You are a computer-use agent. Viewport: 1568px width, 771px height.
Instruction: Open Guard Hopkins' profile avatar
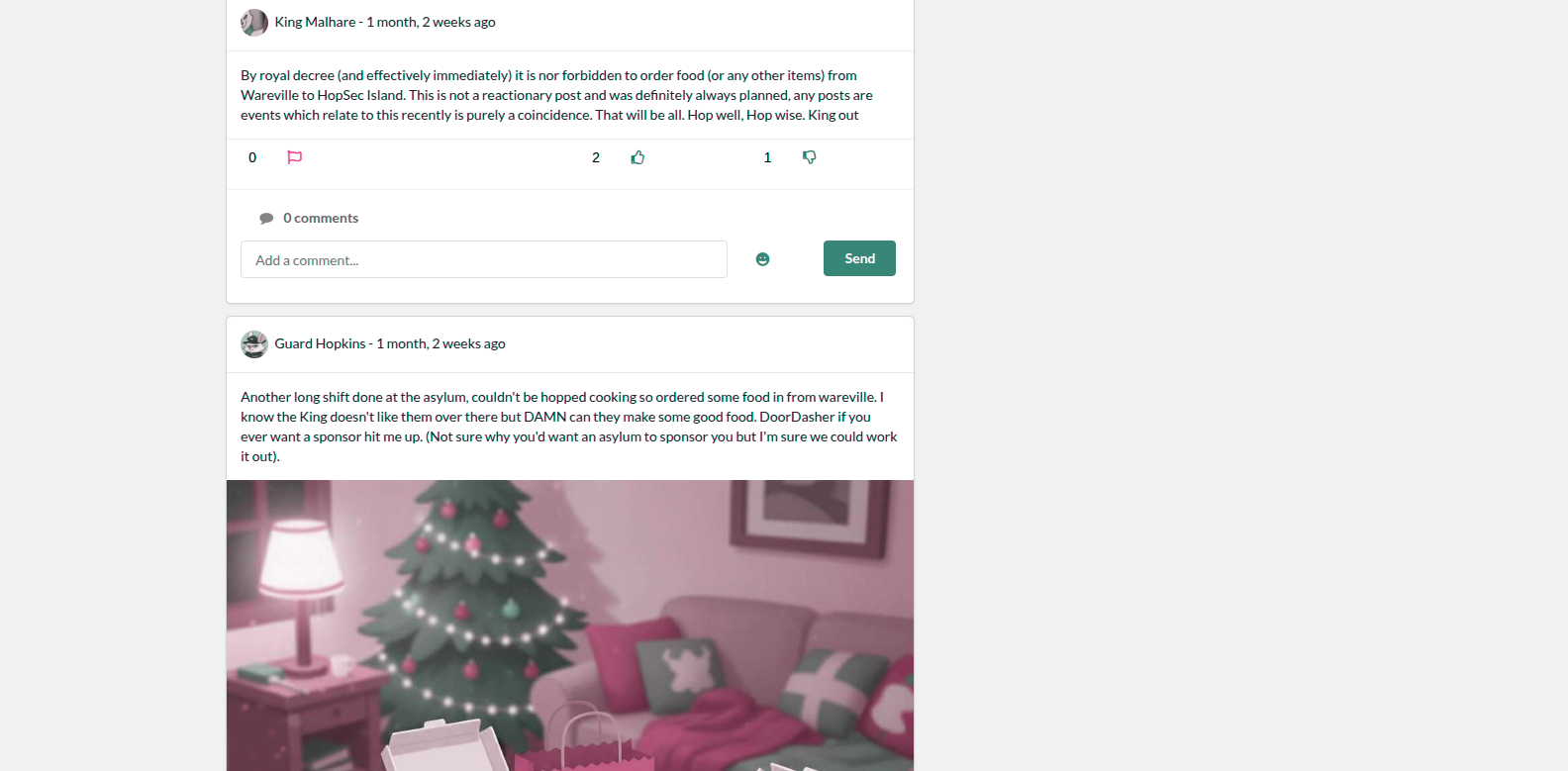[x=254, y=344]
